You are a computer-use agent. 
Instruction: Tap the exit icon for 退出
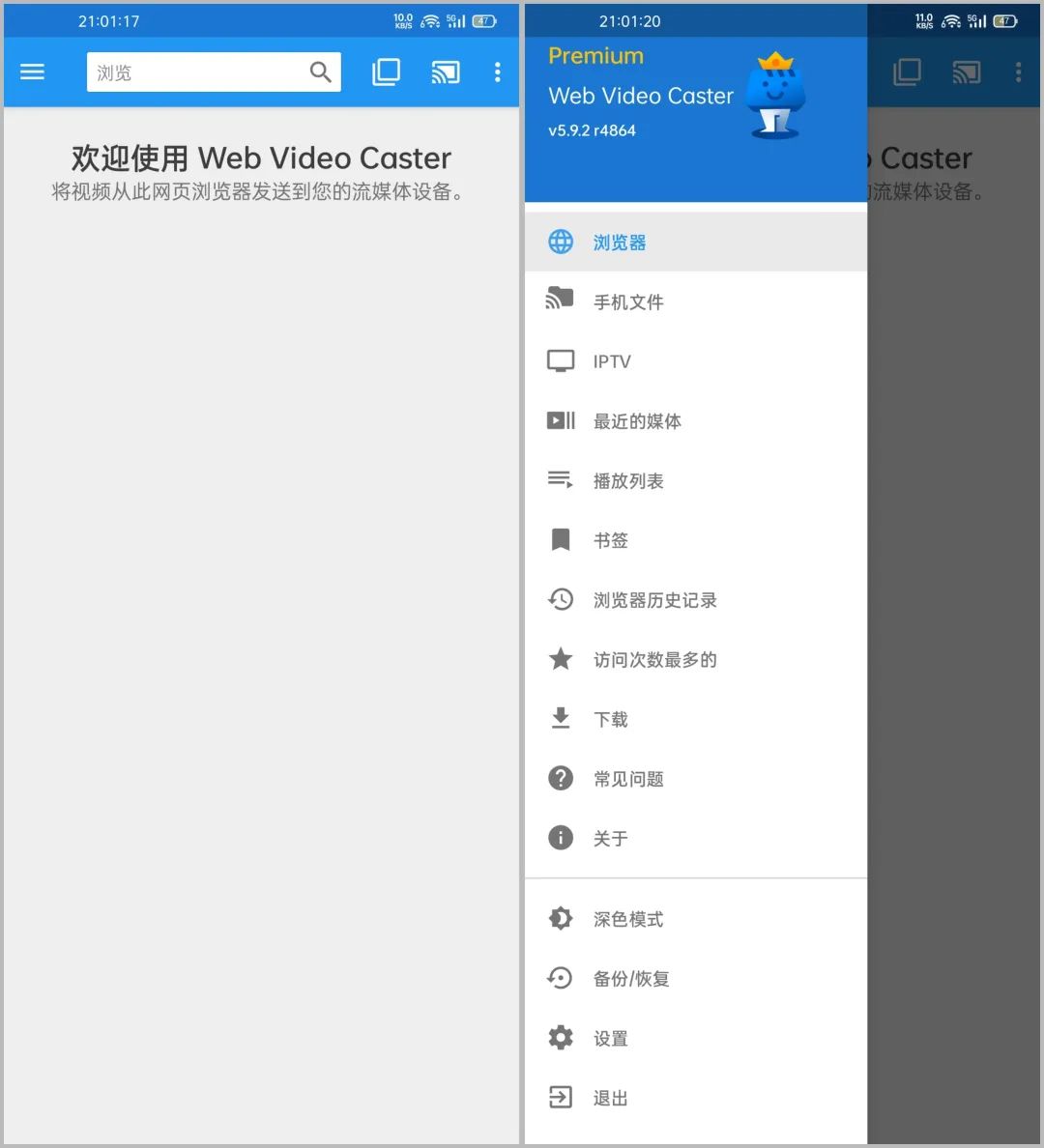pos(561,1097)
